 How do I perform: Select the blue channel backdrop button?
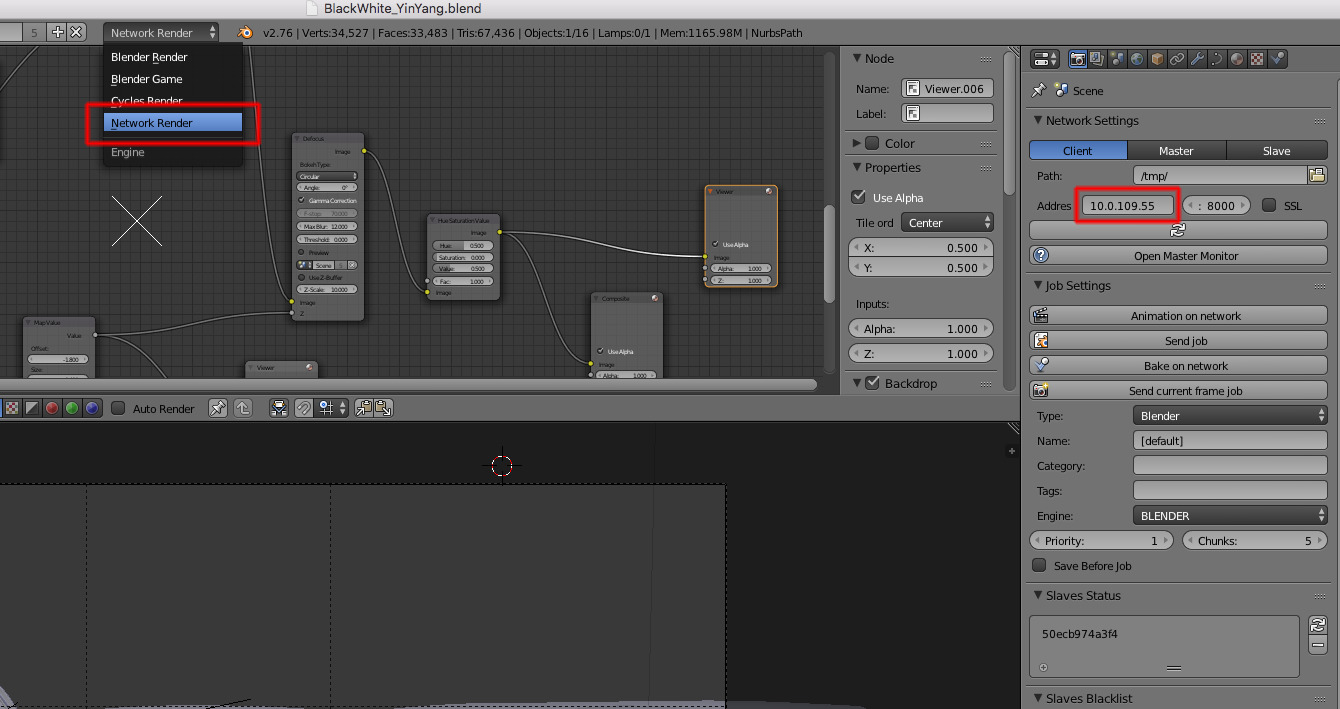click(x=91, y=408)
